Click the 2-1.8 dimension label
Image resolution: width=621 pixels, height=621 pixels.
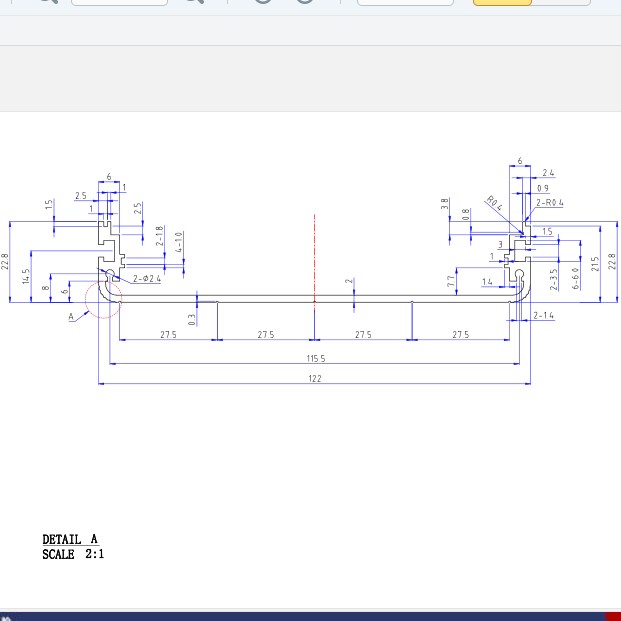pyautogui.click(x=159, y=236)
